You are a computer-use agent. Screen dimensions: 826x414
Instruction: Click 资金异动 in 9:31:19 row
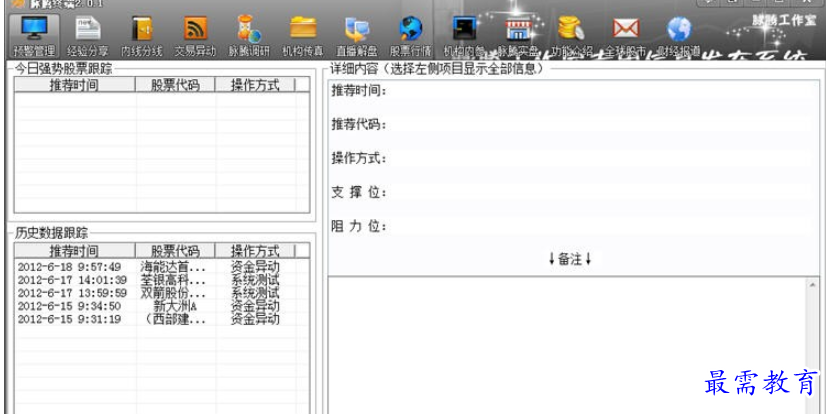[x=255, y=319]
